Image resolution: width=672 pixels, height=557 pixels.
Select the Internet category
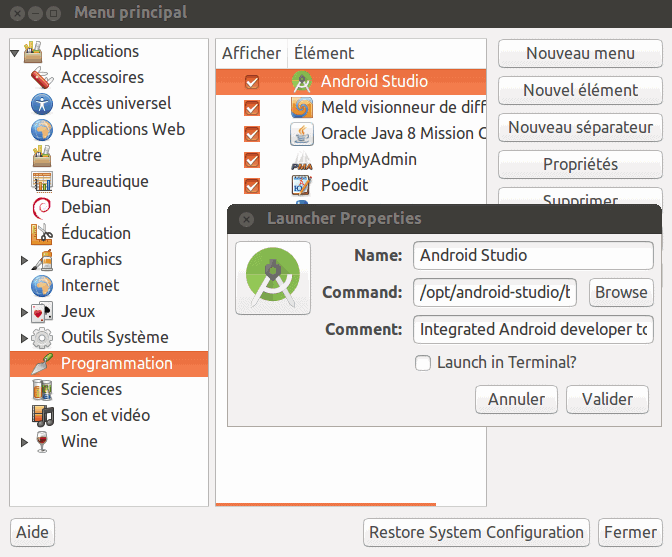[90, 286]
